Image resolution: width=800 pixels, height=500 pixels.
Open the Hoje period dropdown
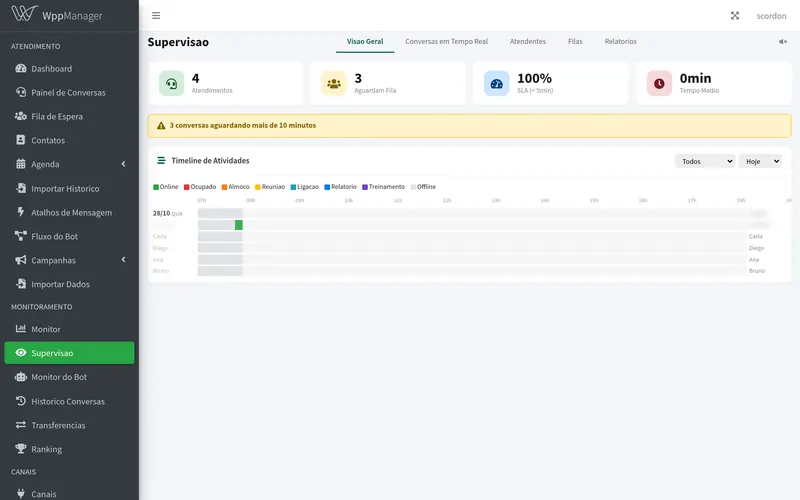click(761, 161)
